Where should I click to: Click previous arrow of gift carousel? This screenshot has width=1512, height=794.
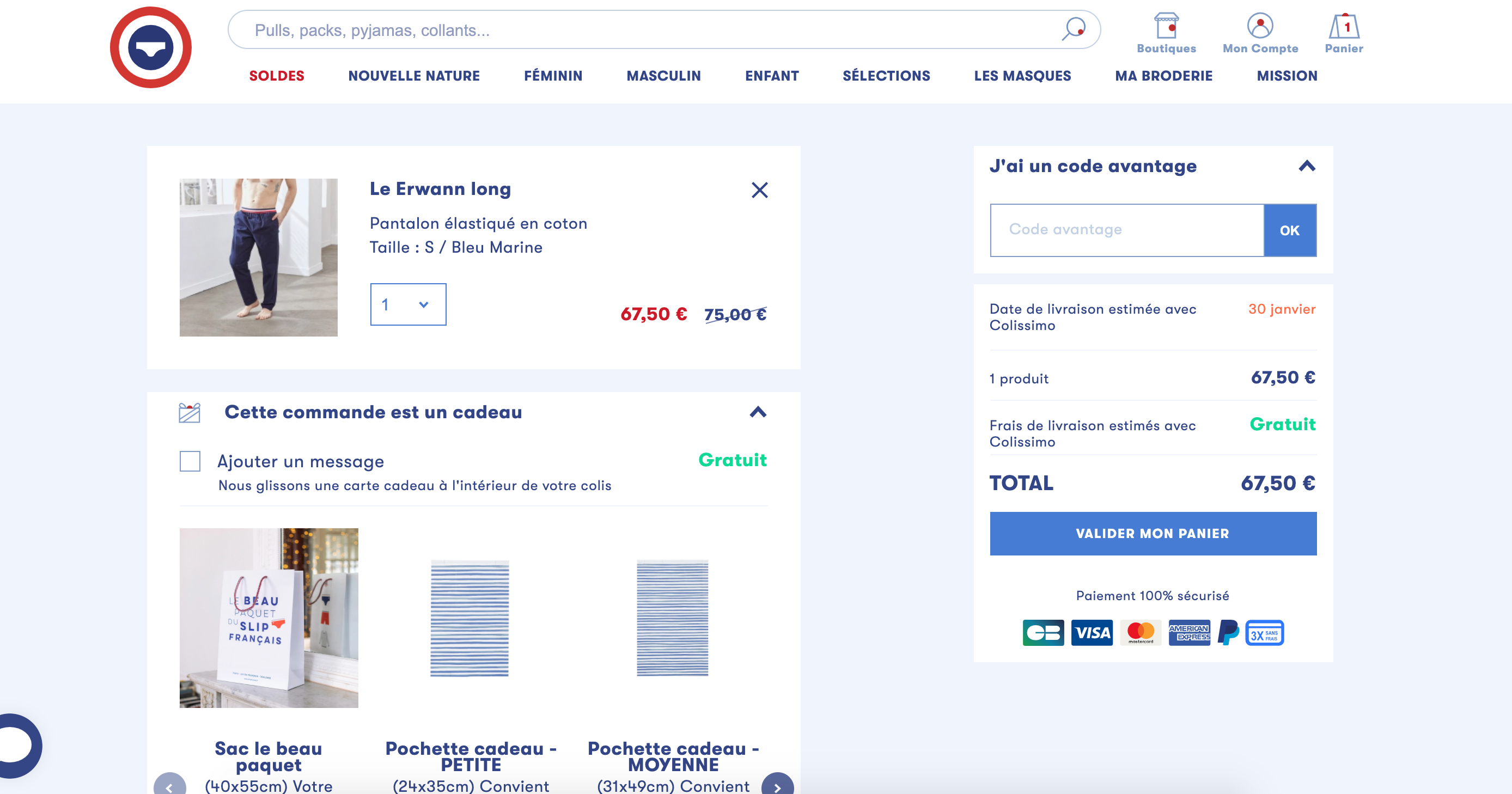pos(169,785)
